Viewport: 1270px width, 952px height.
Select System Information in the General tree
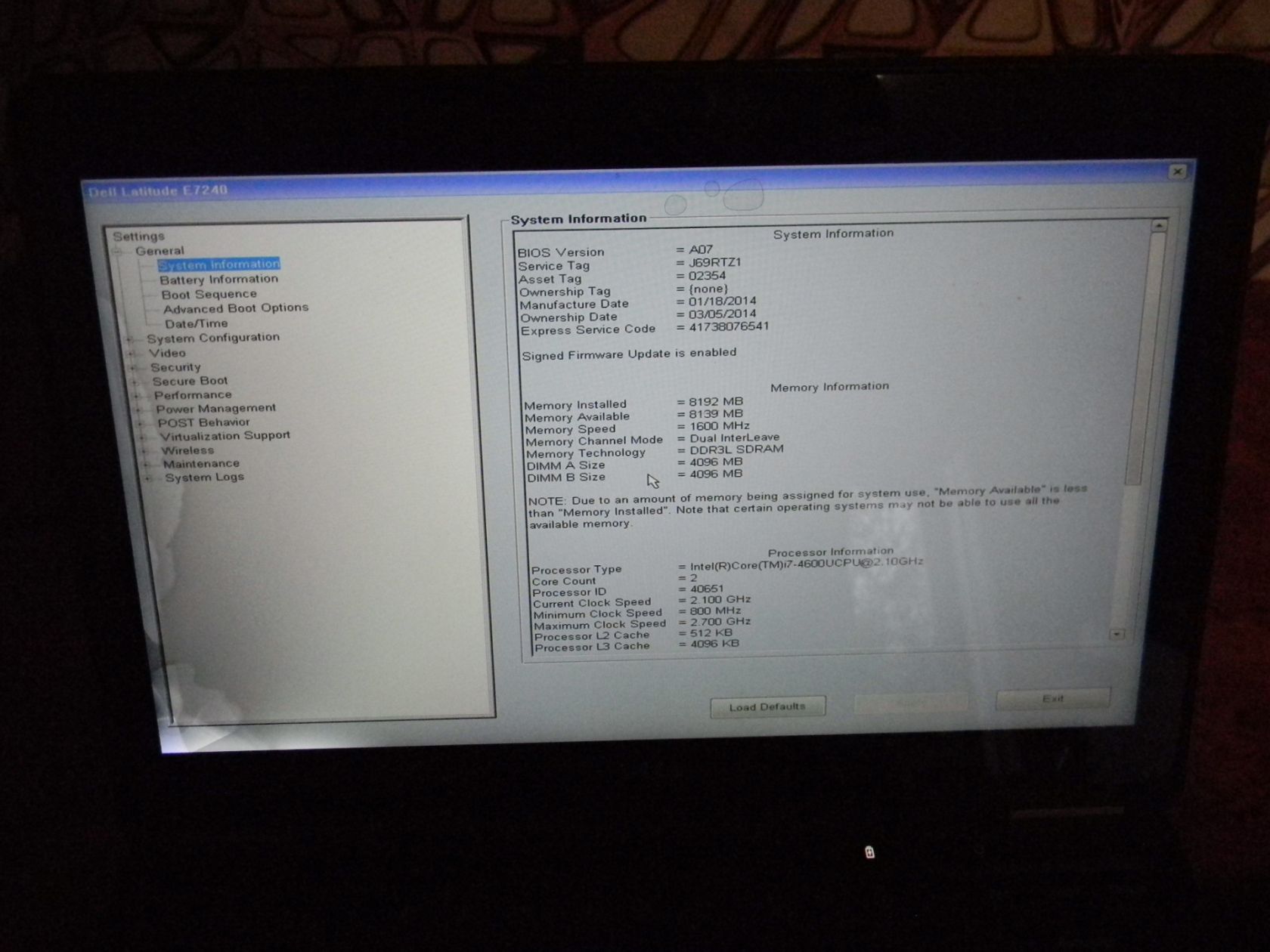pyautogui.click(x=218, y=264)
